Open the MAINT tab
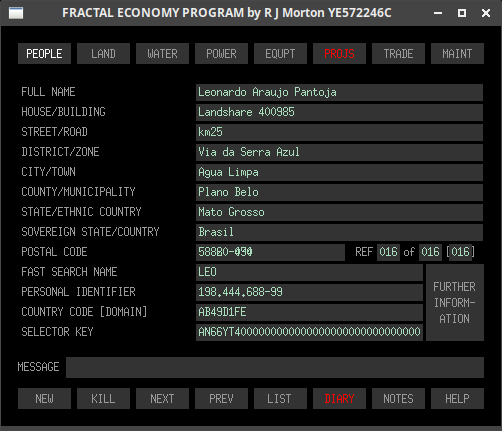502x431 pixels. pos(457,53)
